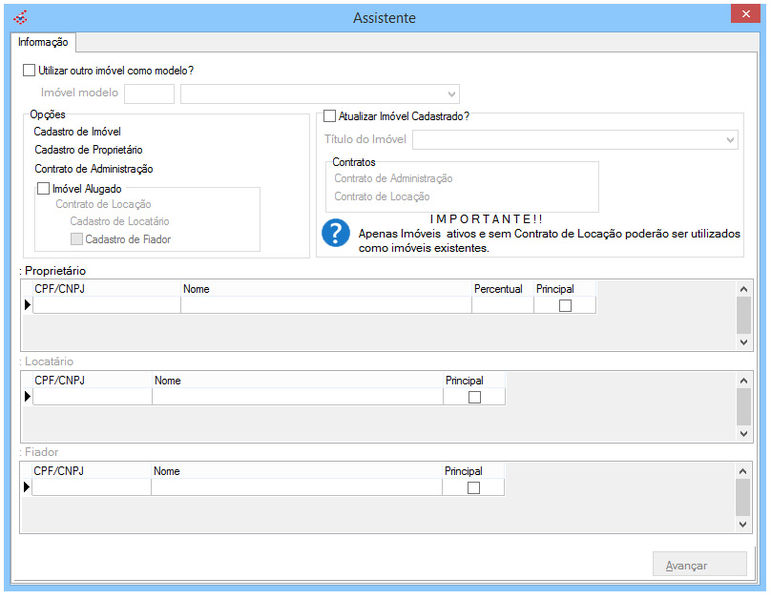Click the Fiador row pointer arrow
Image resolution: width=771 pixels, height=599 pixels.
point(27,487)
